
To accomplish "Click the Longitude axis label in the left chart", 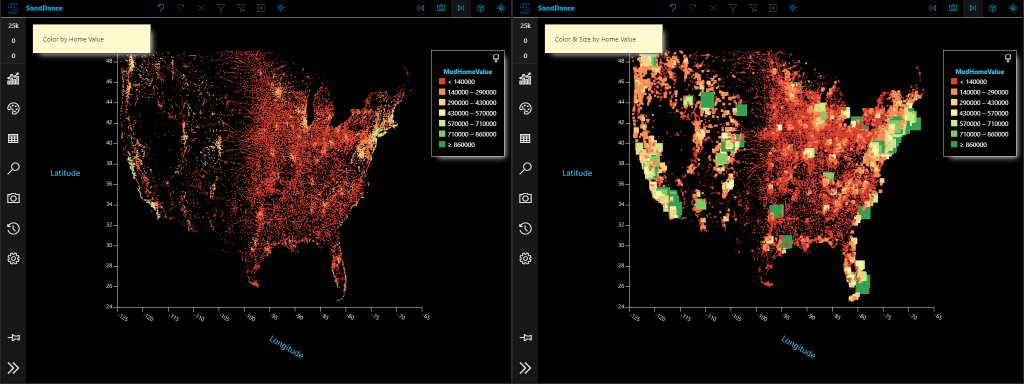I will tap(287, 347).
